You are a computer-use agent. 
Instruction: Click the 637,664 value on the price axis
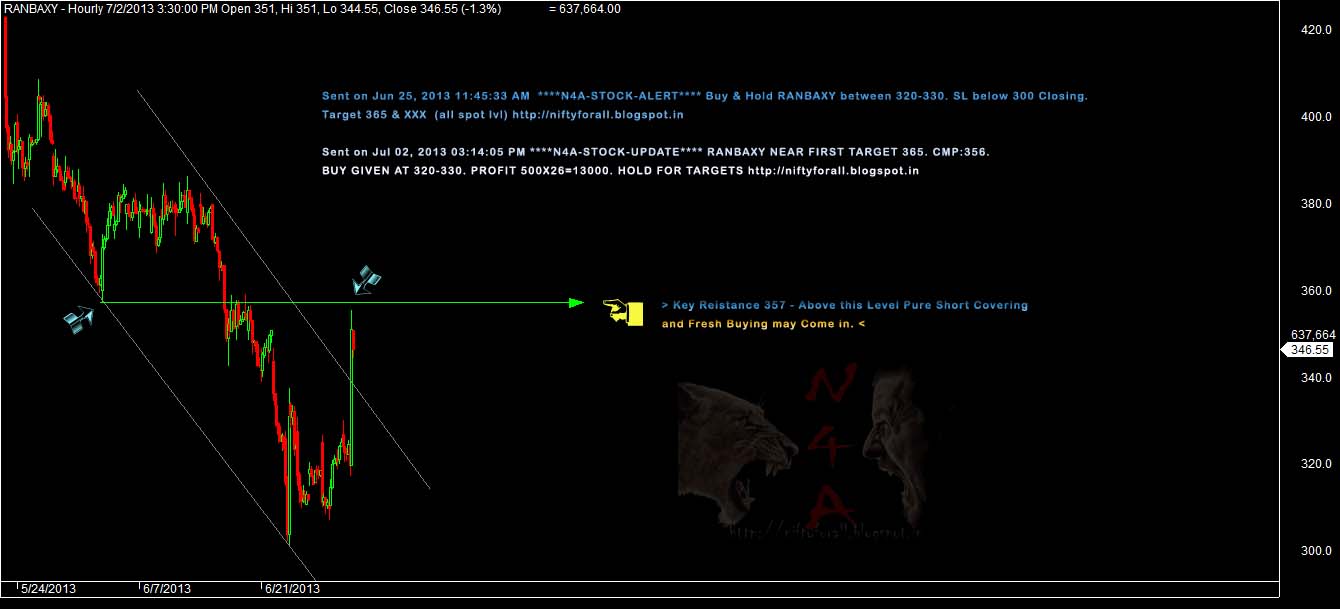coord(1313,335)
